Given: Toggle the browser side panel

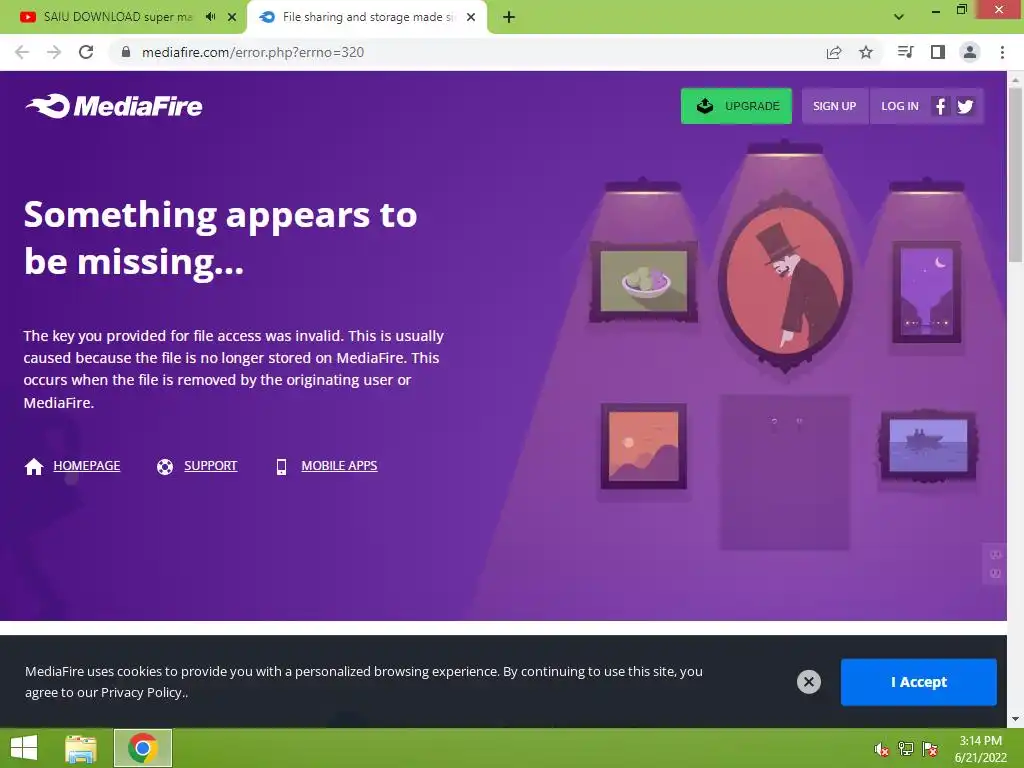Looking at the screenshot, I should (x=938, y=52).
